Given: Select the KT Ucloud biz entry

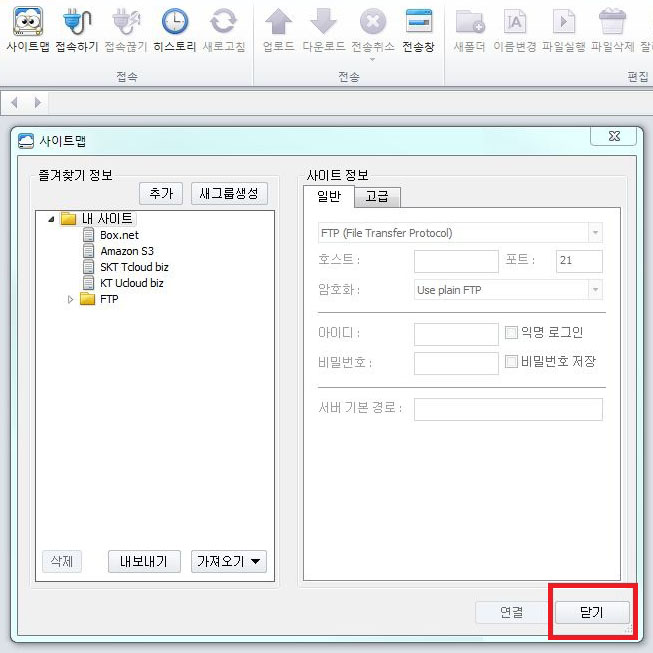Looking at the screenshot, I should click(132, 283).
